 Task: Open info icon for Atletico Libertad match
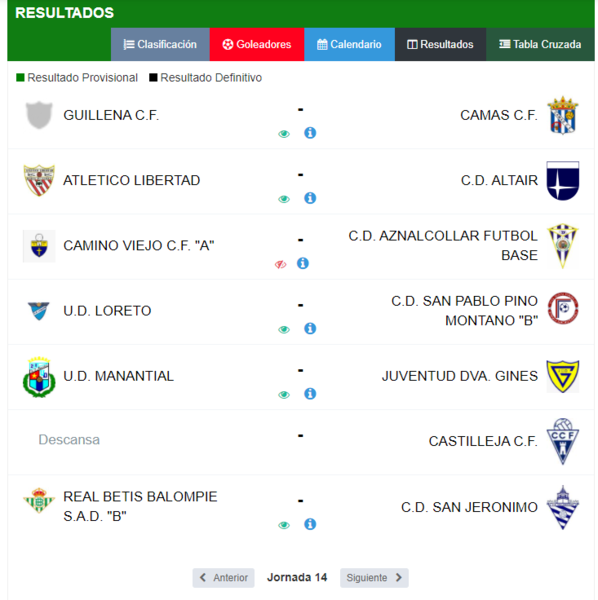click(x=310, y=198)
